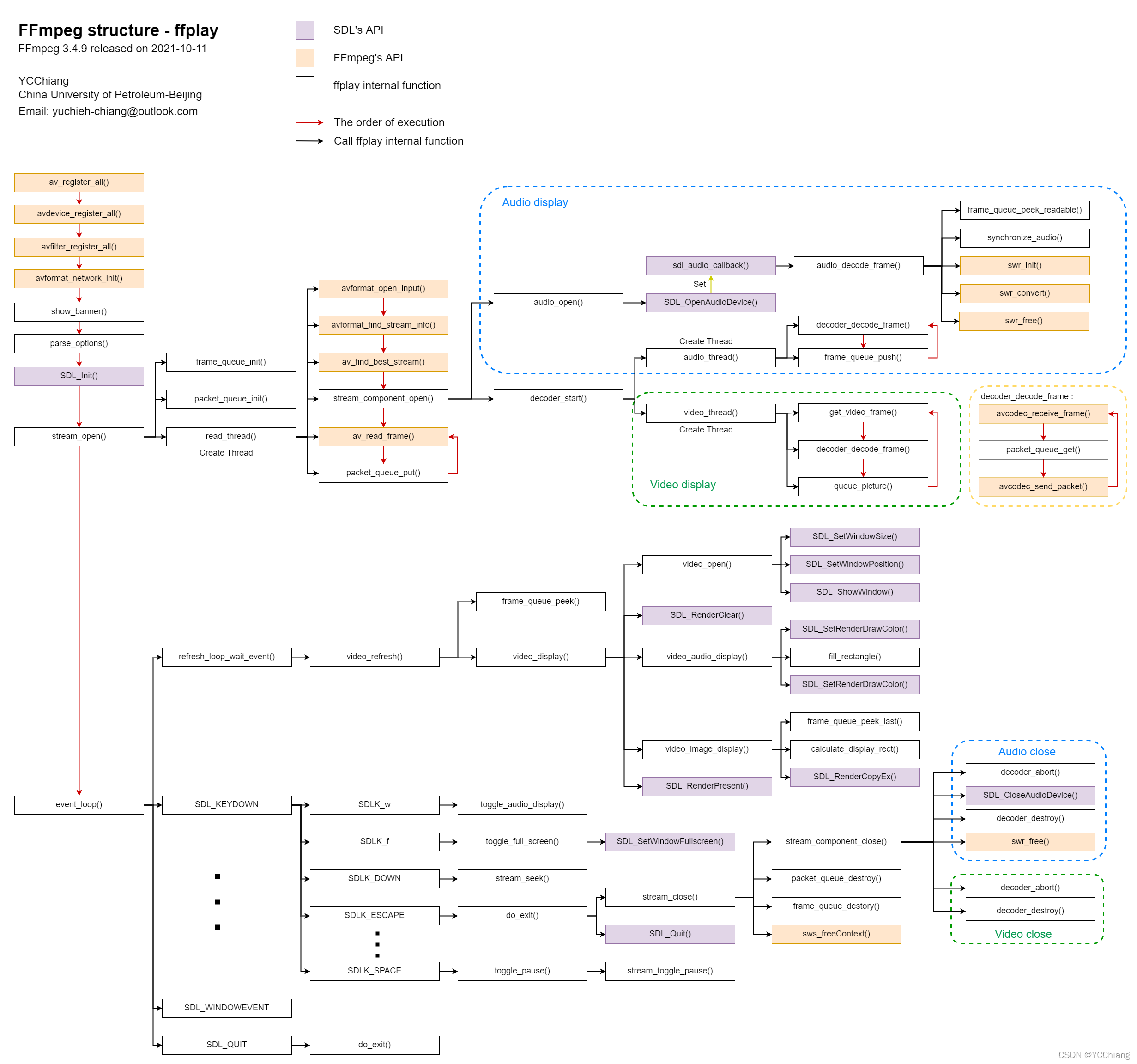This screenshot has width=1137, height=1064.
Task: Select the swr_init() box
Action: tap(1025, 266)
